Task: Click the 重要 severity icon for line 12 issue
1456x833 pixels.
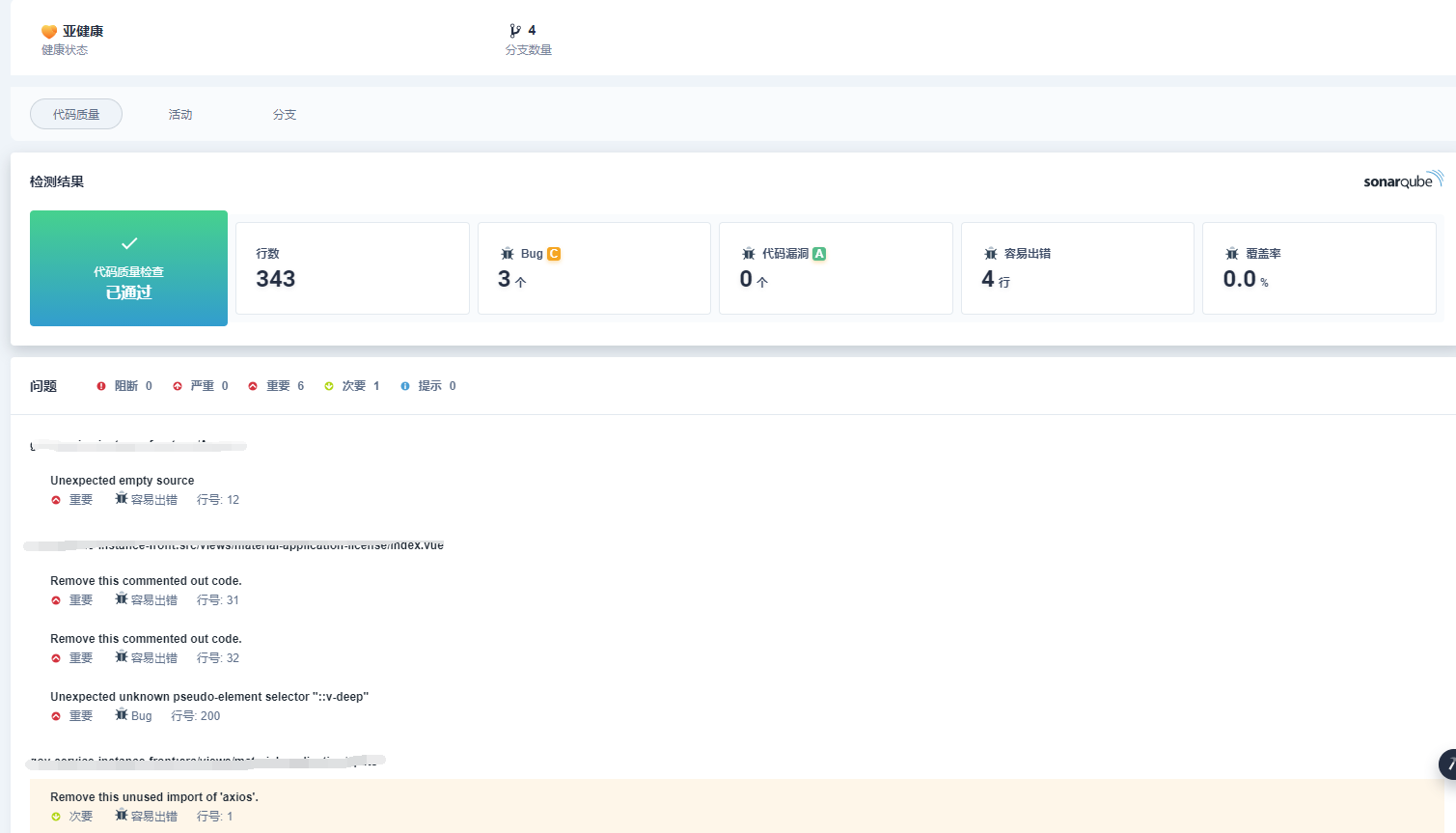Action: tap(56, 500)
